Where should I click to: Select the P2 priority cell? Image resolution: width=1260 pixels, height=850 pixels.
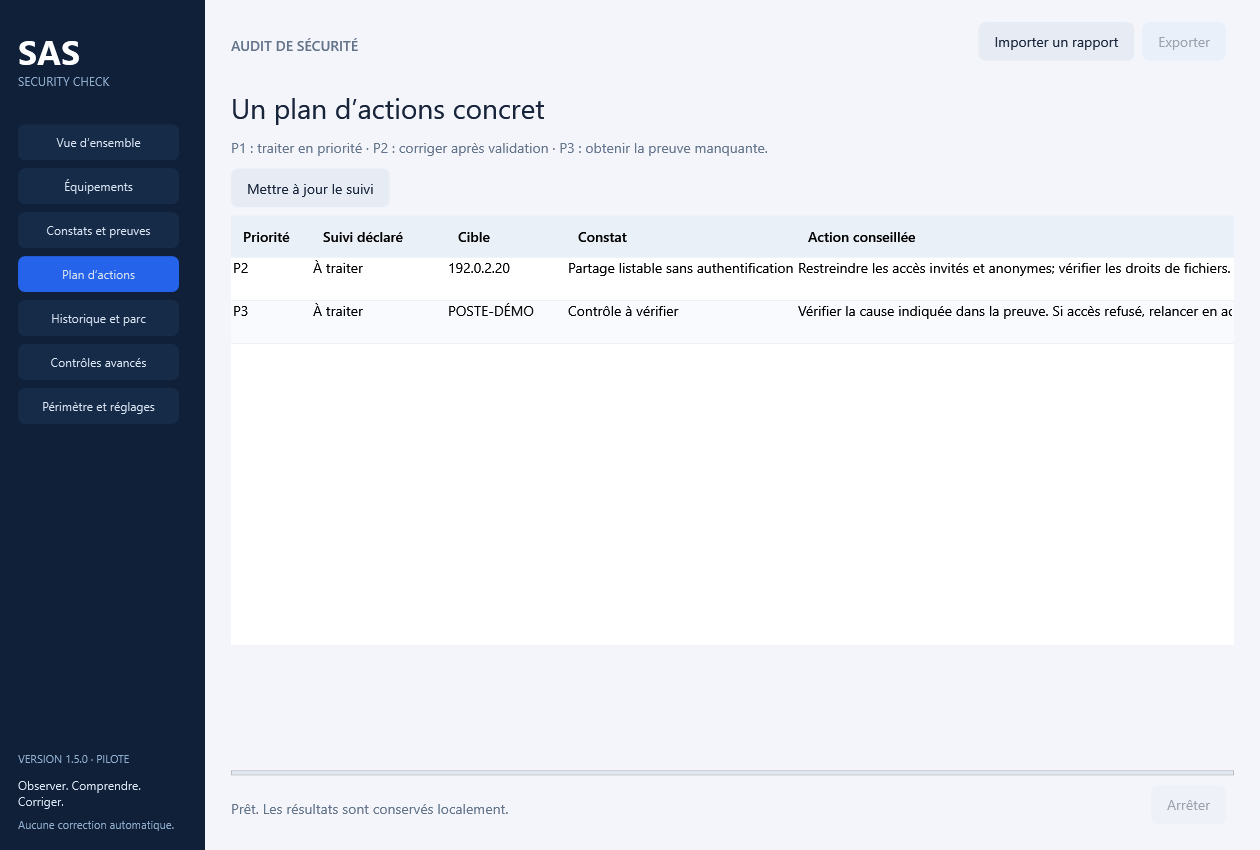click(241, 268)
